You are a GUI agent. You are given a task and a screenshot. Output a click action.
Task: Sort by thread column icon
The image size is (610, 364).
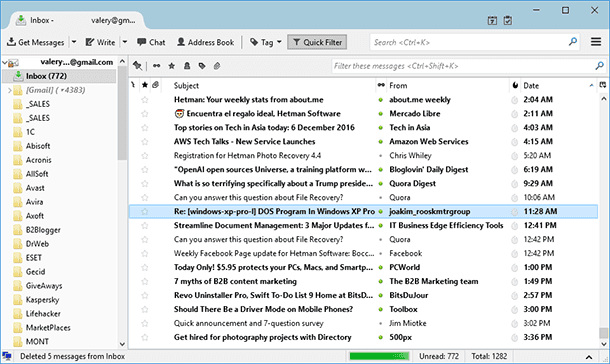[133, 85]
